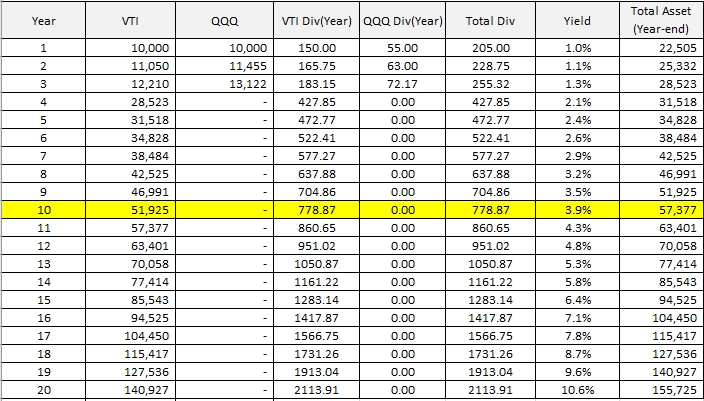Select highlighted Yield cell 3.9%
Image resolution: width=704 pixels, height=401 pixels.
coord(577,210)
